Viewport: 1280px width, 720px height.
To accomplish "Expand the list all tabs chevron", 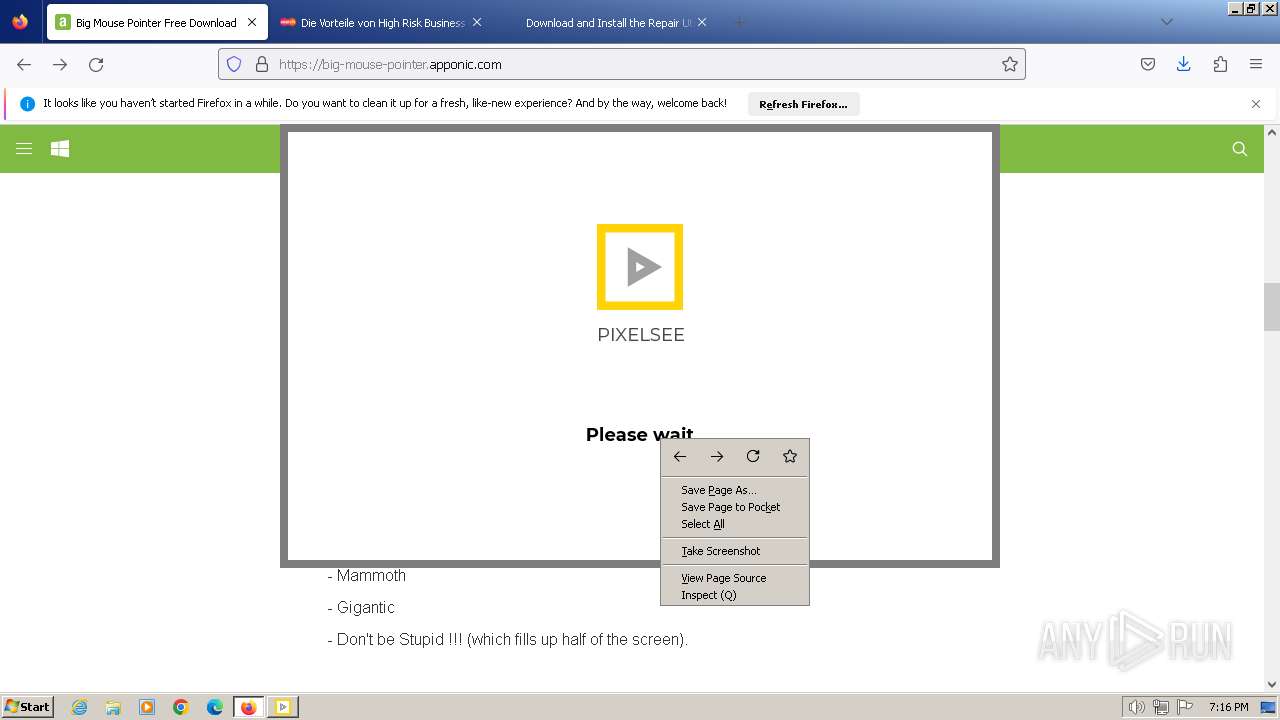I will [x=1167, y=22].
